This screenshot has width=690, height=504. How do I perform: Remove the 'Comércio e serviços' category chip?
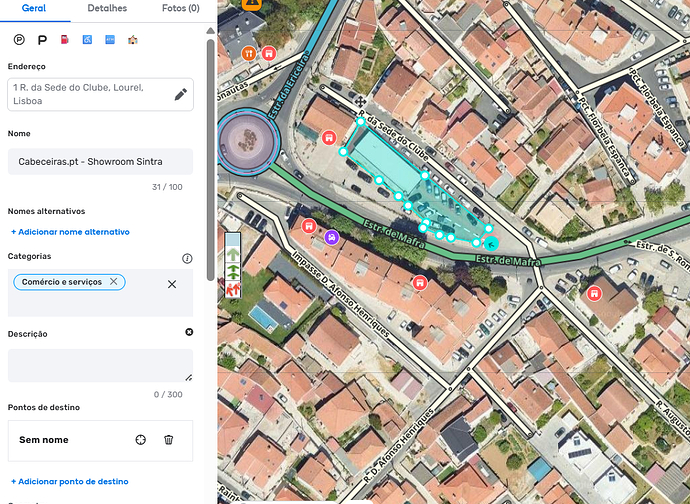pyautogui.click(x=114, y=283)
